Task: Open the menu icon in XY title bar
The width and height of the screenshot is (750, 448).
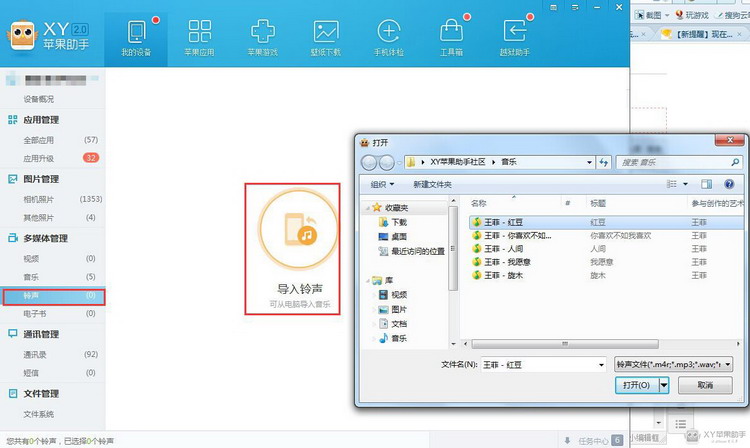Action: [575, 7]
